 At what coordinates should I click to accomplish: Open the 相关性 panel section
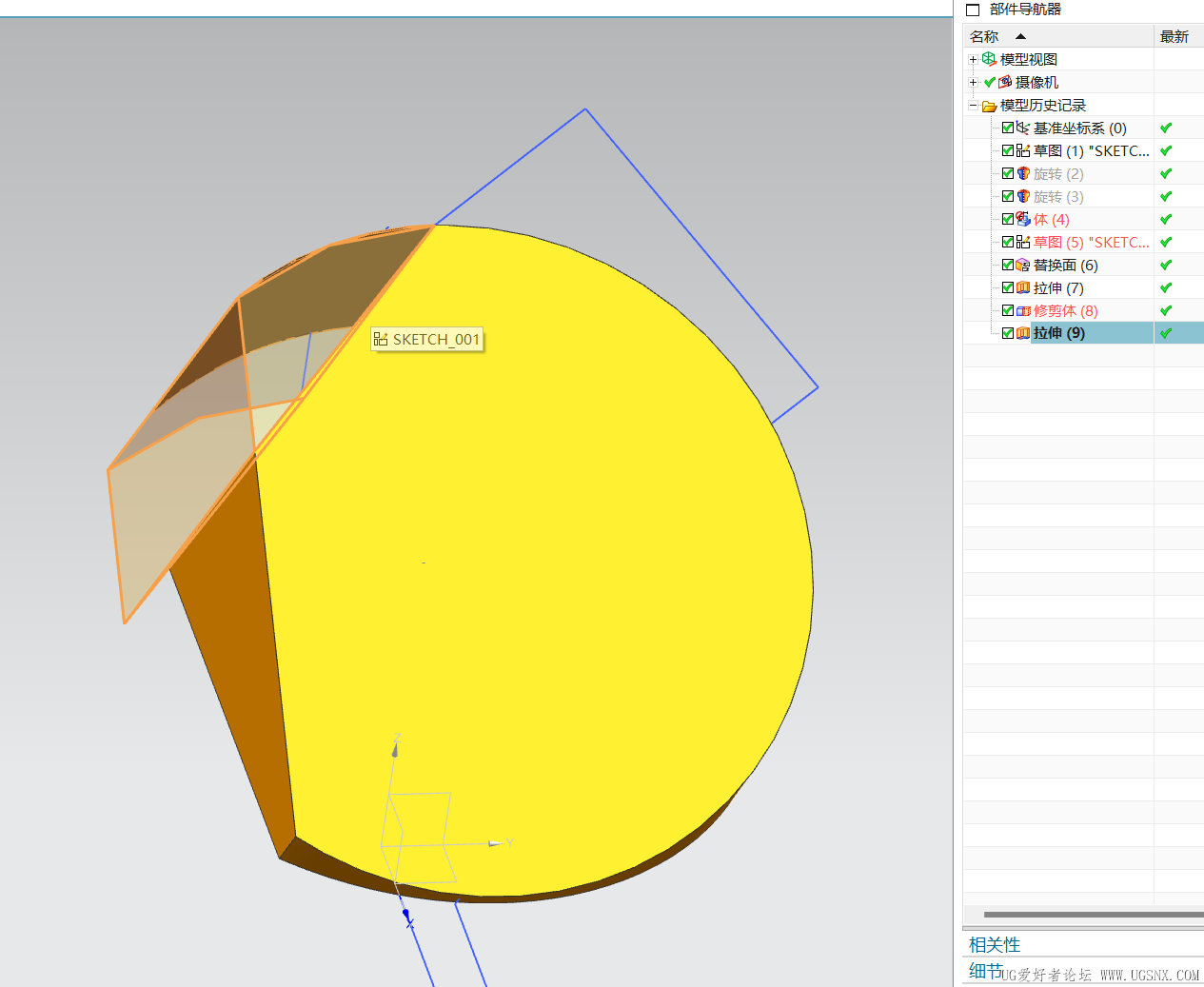click(995, 944)
